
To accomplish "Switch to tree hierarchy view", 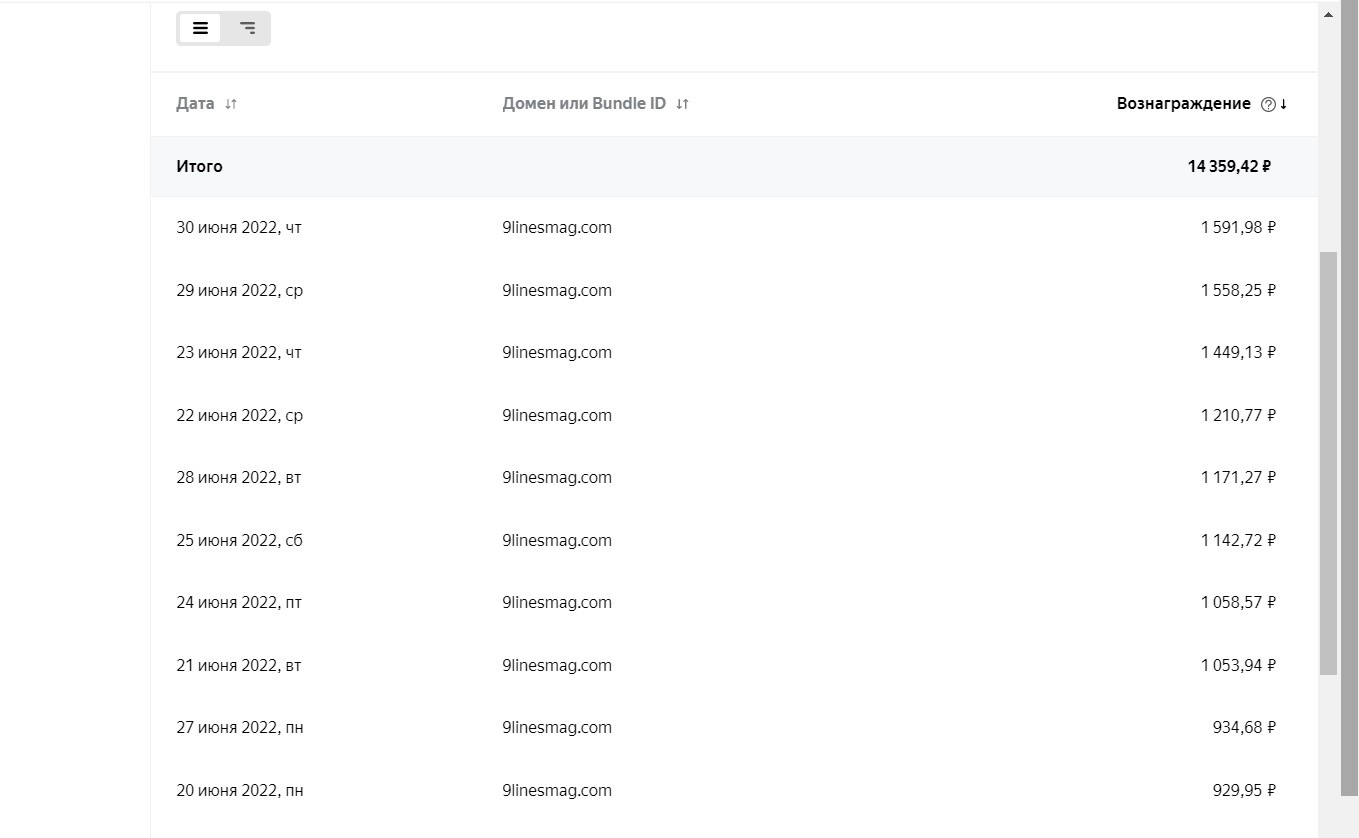I will [247, 28].
